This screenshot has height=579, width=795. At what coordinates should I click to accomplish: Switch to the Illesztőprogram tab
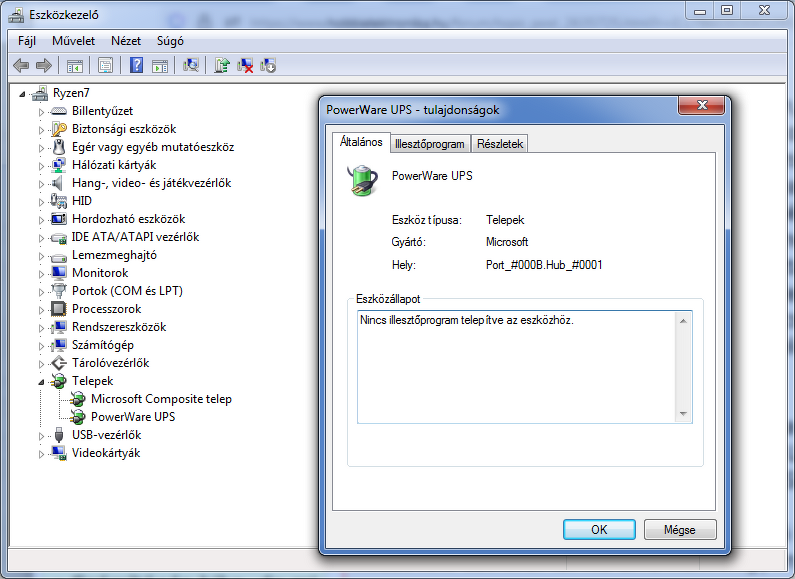point(430,144)
